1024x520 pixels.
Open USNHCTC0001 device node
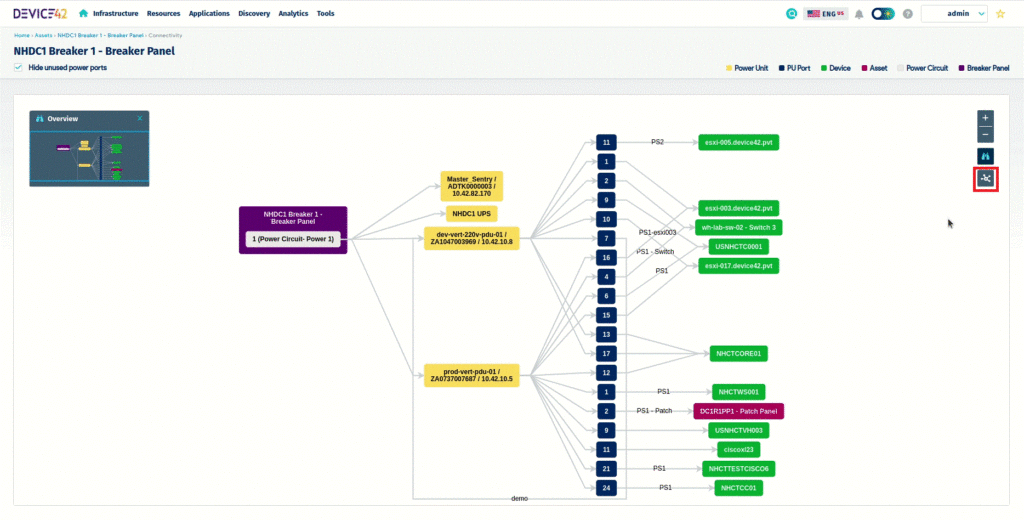pos(739,246)
